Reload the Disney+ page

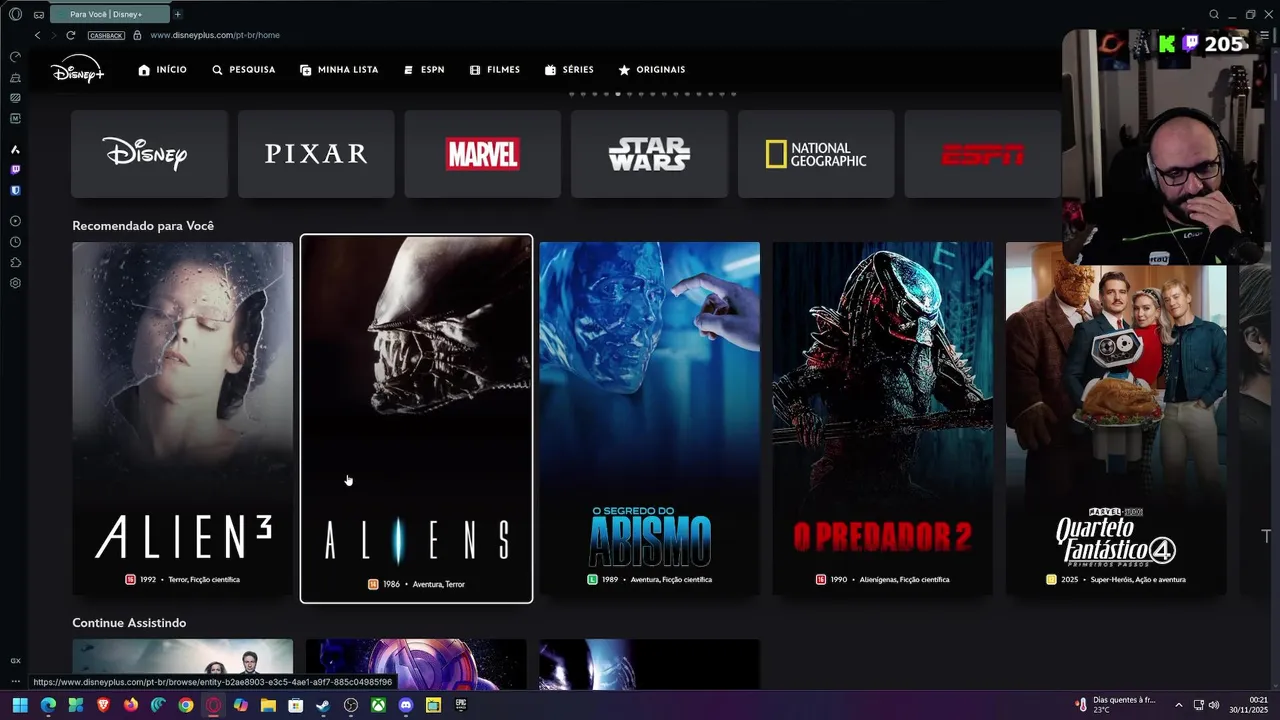tap(70, 35)
